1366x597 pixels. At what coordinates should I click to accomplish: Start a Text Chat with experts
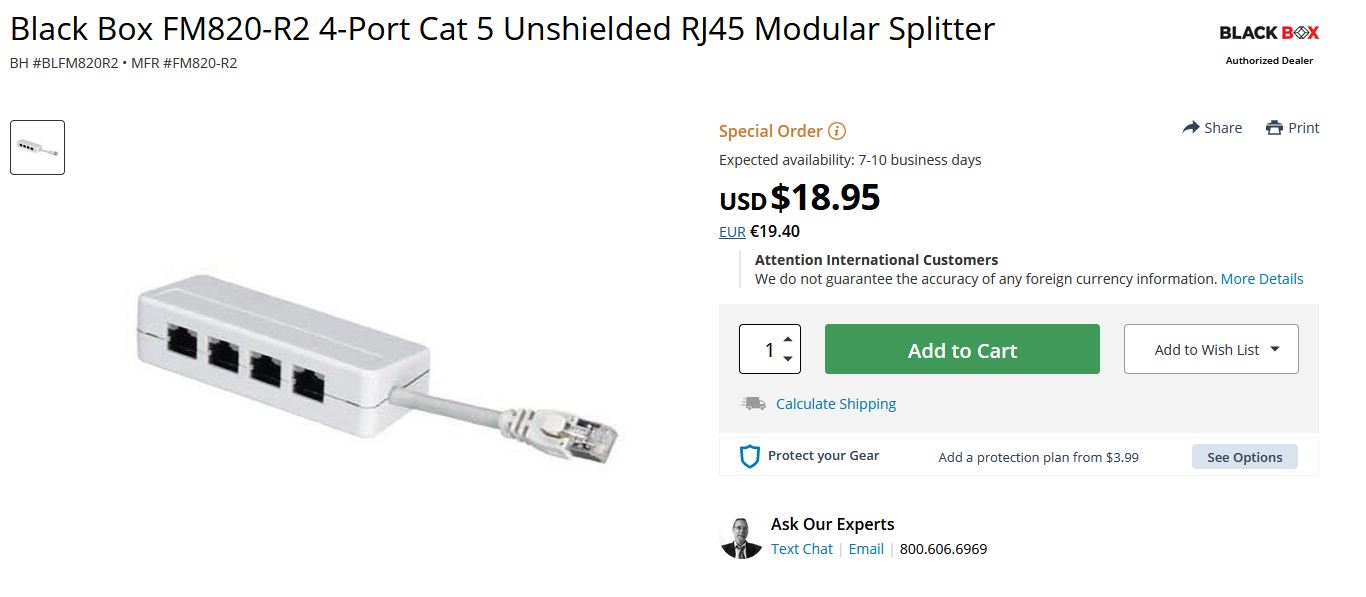(802, 549)
